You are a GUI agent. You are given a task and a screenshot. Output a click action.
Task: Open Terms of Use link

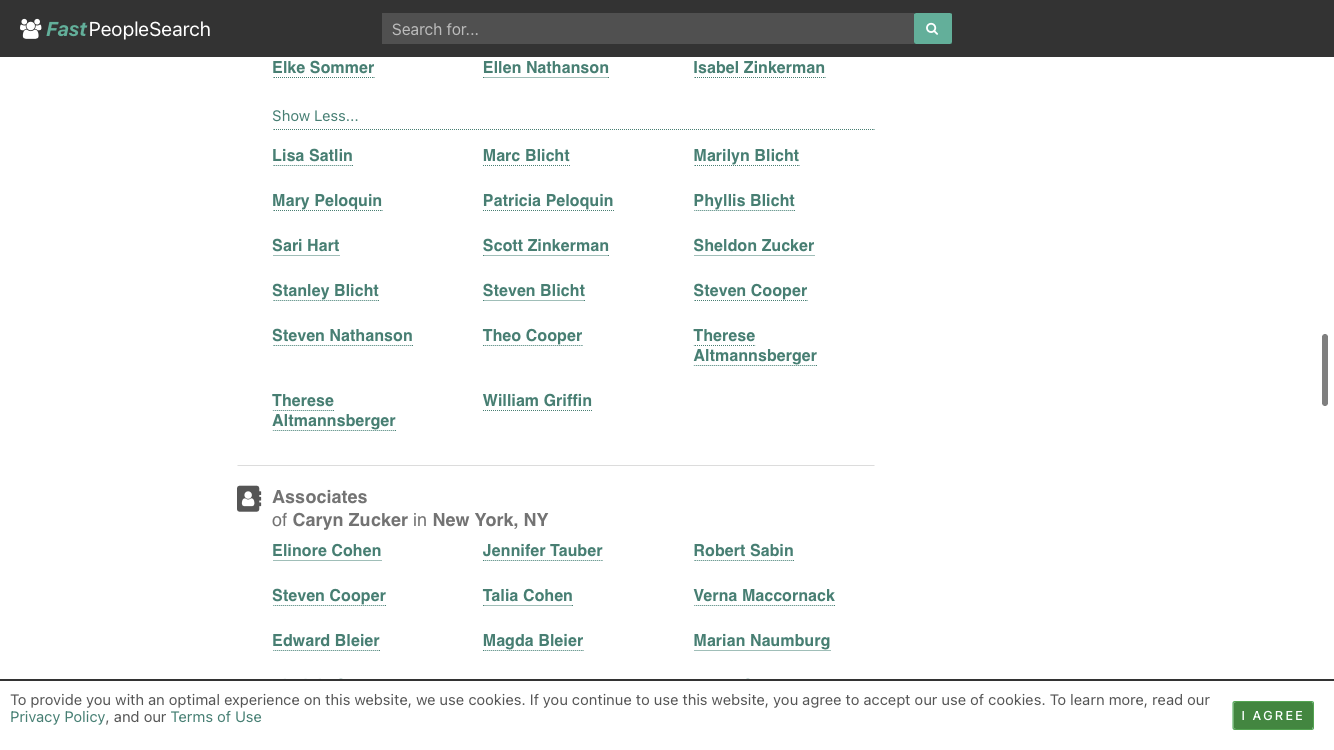(216, 717)
